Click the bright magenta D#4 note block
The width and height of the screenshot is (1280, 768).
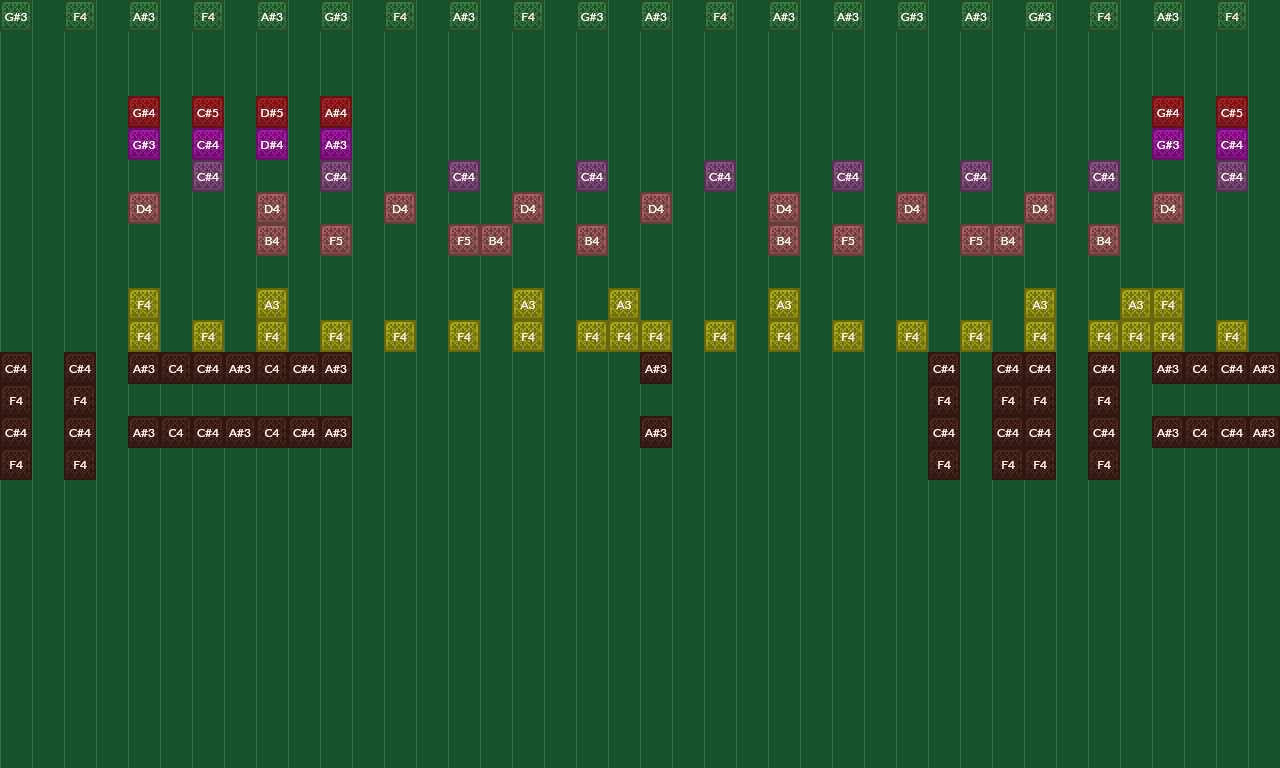click(272, 144)
